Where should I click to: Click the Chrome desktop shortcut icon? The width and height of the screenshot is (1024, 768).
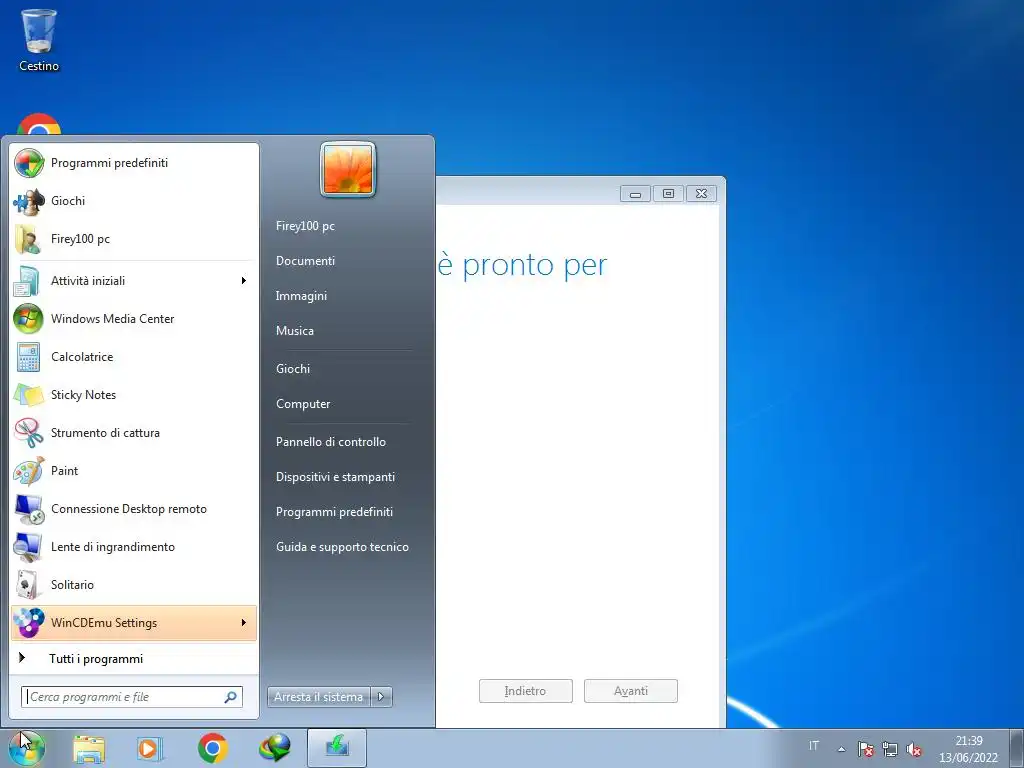[x=39, y=125]
